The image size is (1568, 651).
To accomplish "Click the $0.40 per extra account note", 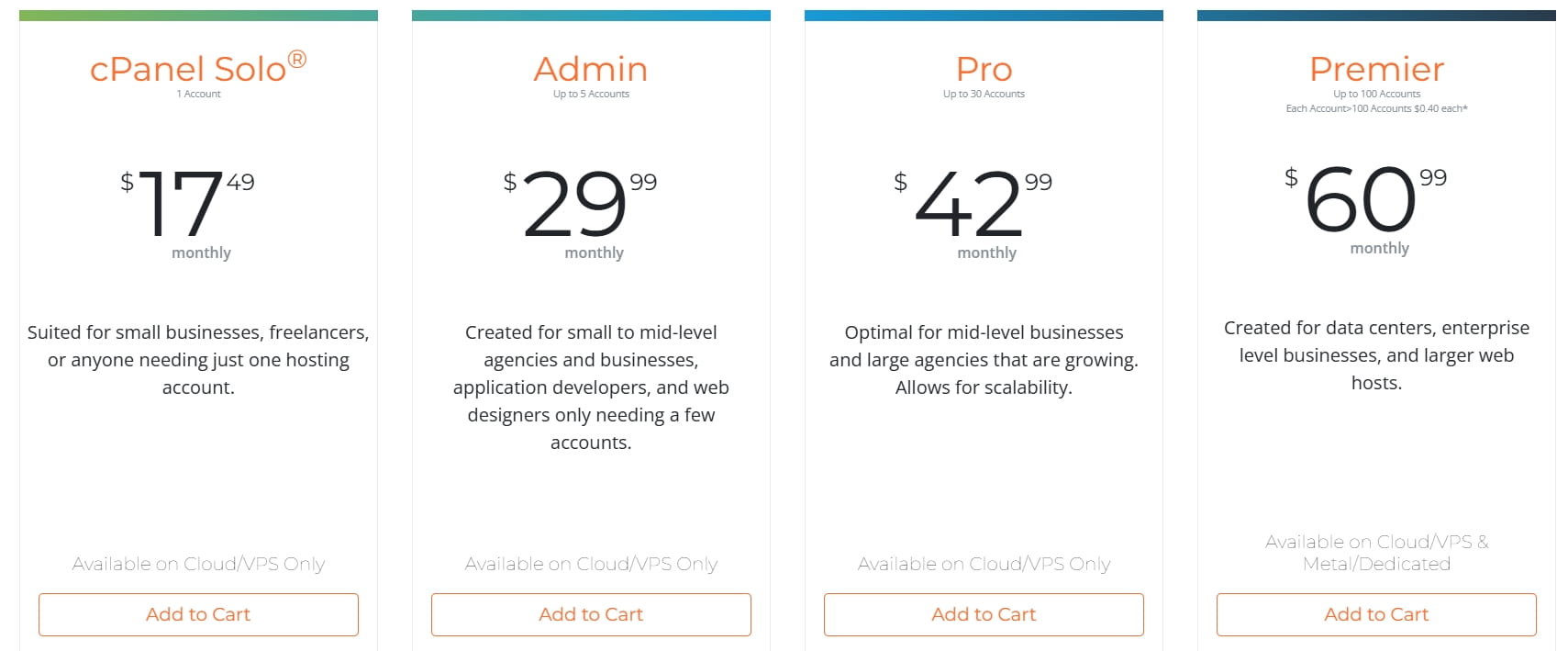I will coord(1376,108).
